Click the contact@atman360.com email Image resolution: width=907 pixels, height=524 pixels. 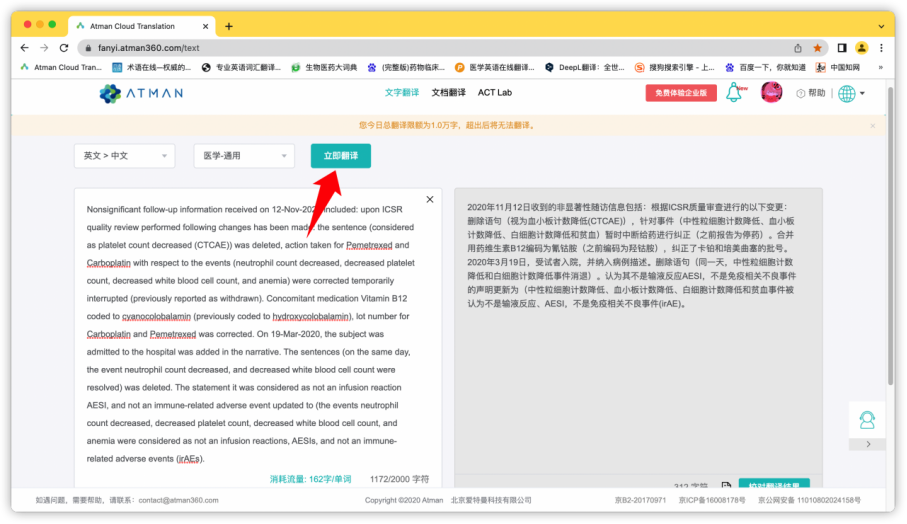point(178,500)
